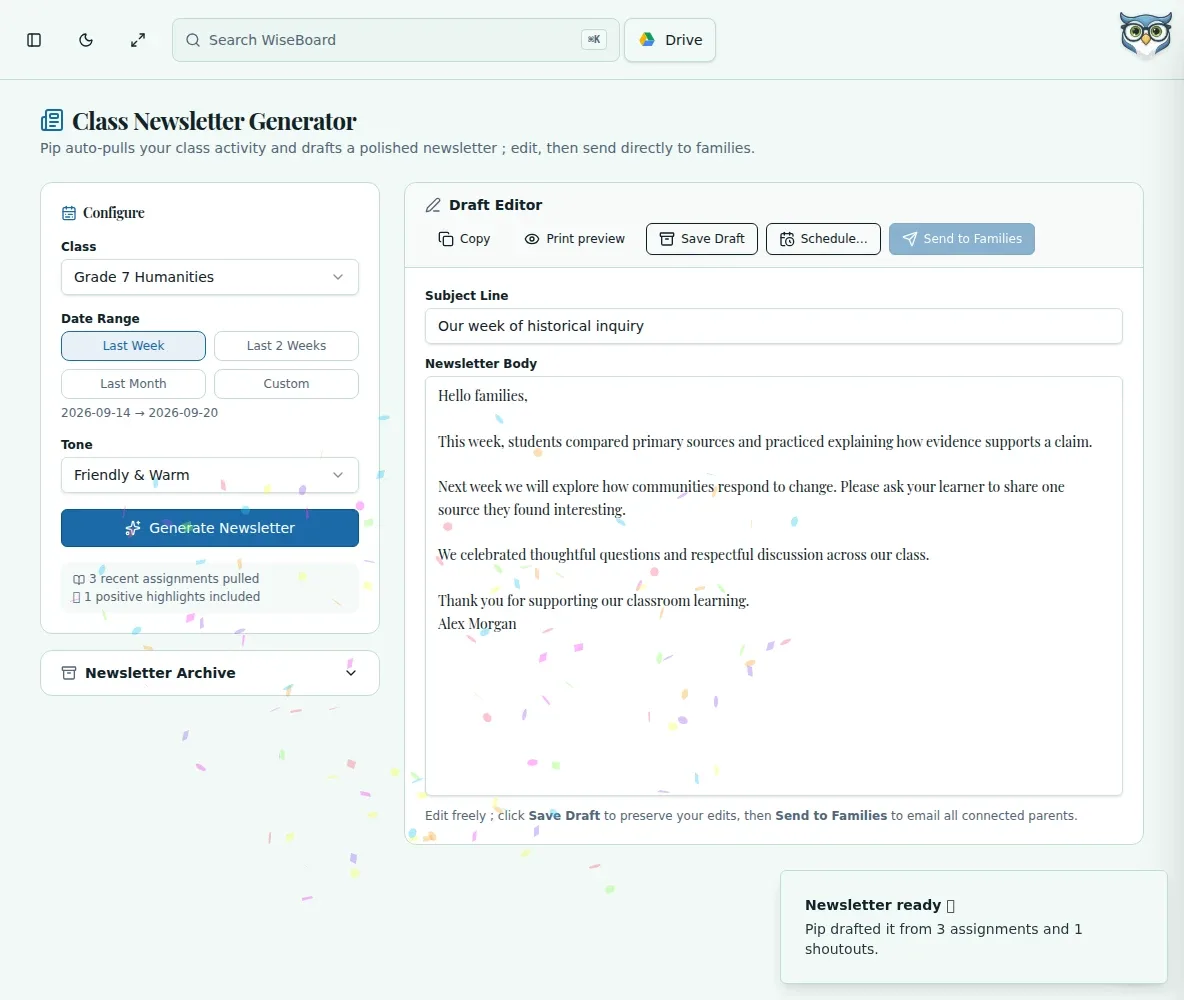Click the Copy icon in Draft Editor
This screenshot has width=1184, height=1000.
click(446, 239)
